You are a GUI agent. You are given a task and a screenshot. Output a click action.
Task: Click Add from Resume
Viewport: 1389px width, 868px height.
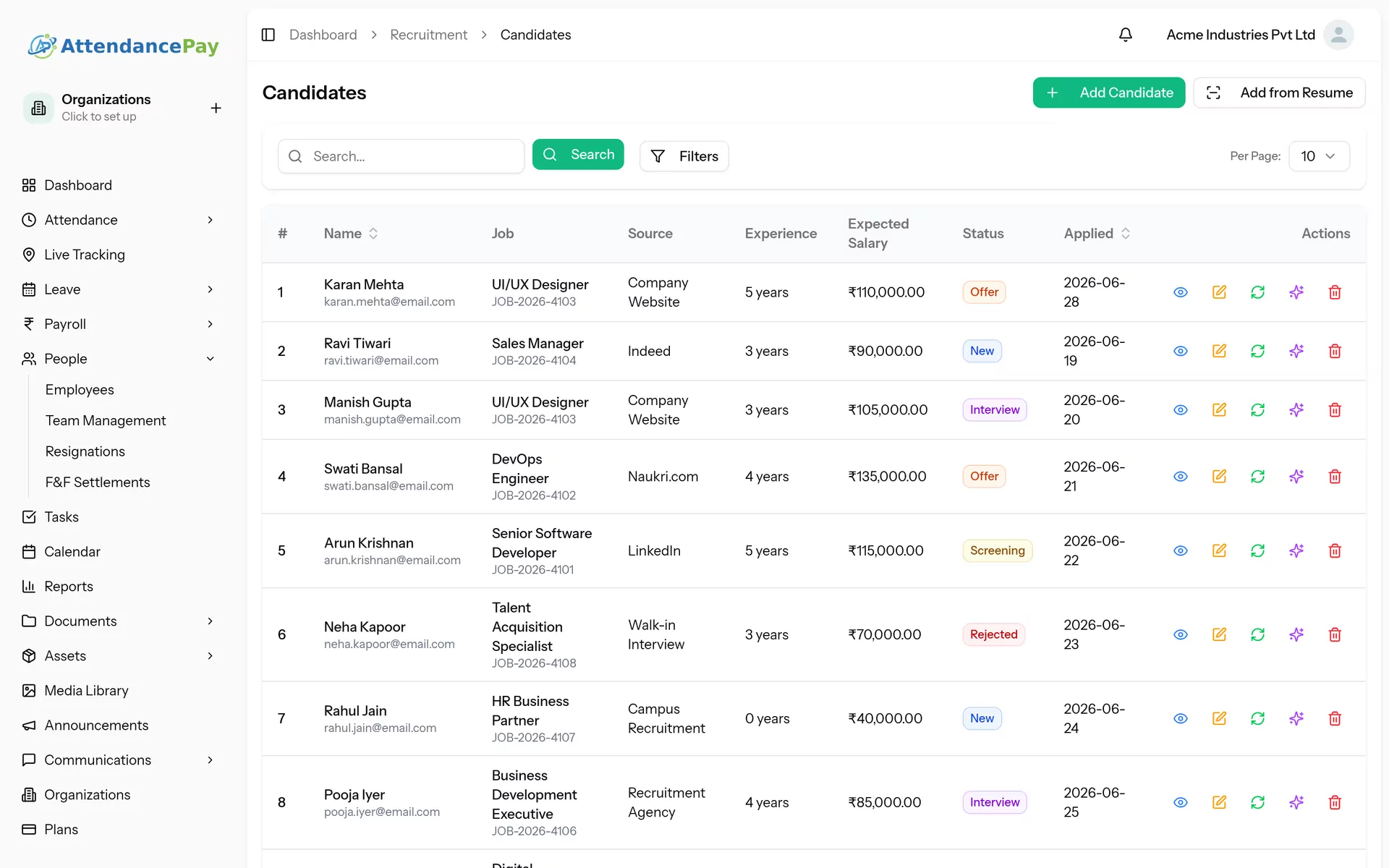[1279, 93]
